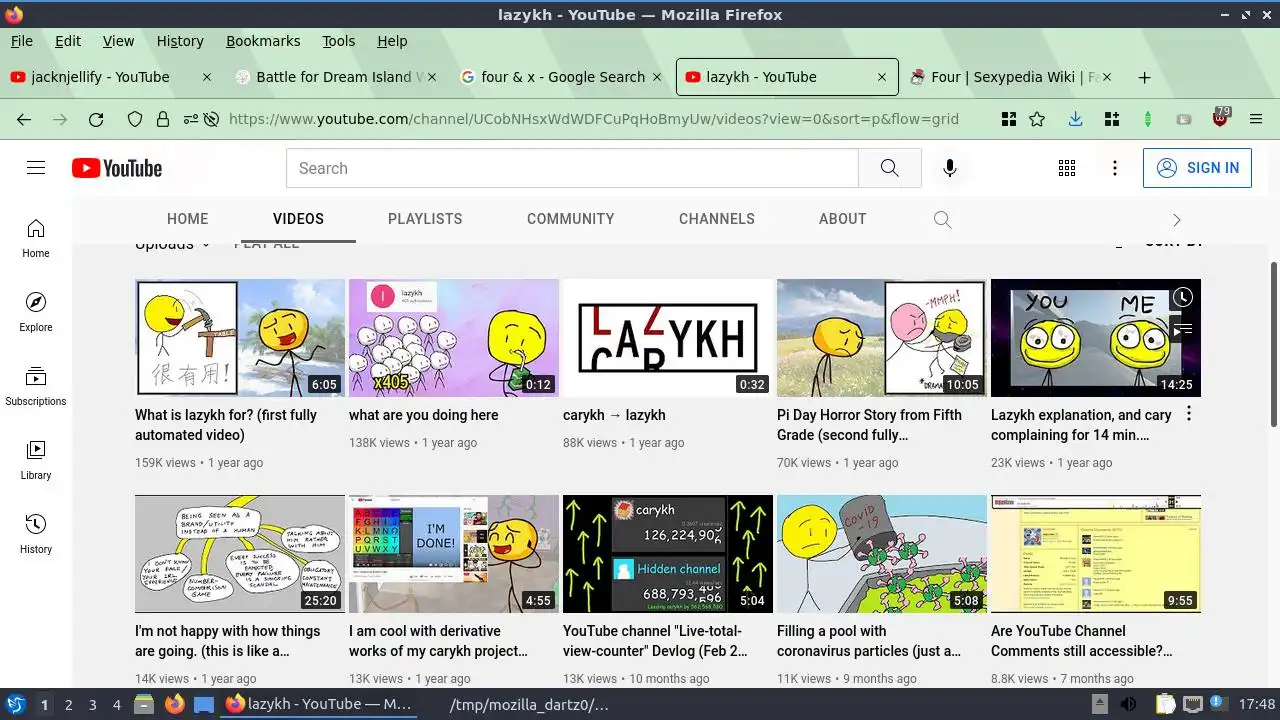Open action menu for Lazykh explanation video
This screenshot has height=720, width=1280.
pyautogui.click(x=1189, y=414)
